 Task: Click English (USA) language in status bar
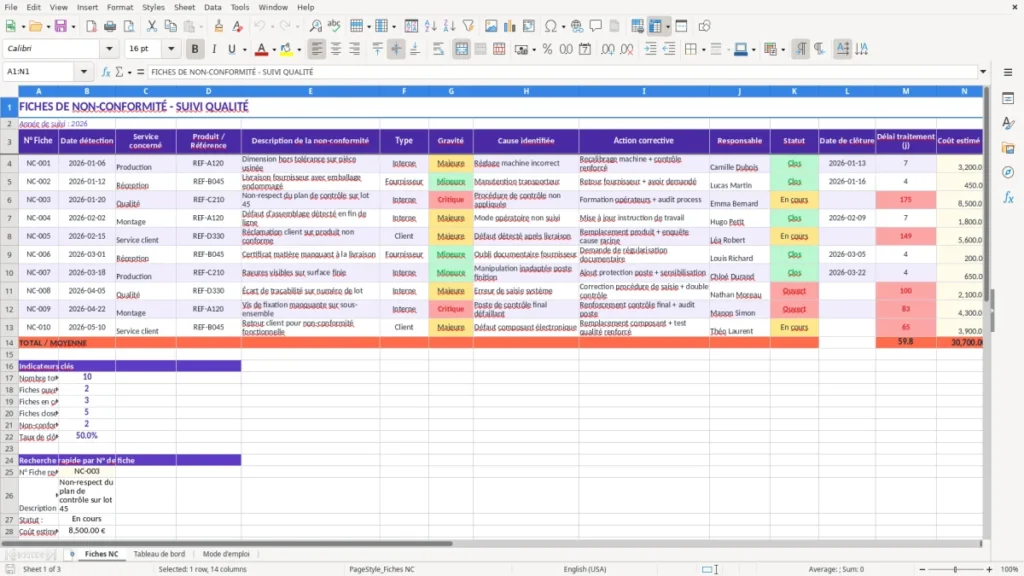584,569
